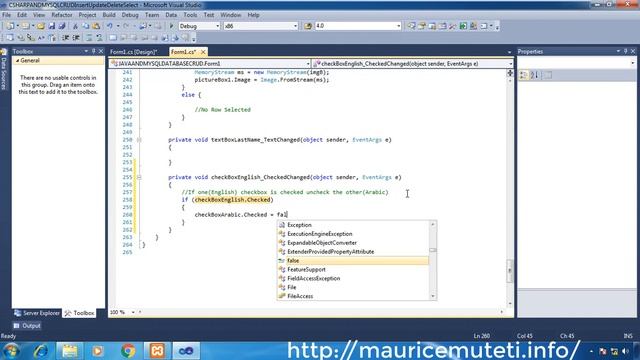Open the 4.0 find combo box dropdown
The height and width of the screenshot is (360, 640).
coord(398,26)
